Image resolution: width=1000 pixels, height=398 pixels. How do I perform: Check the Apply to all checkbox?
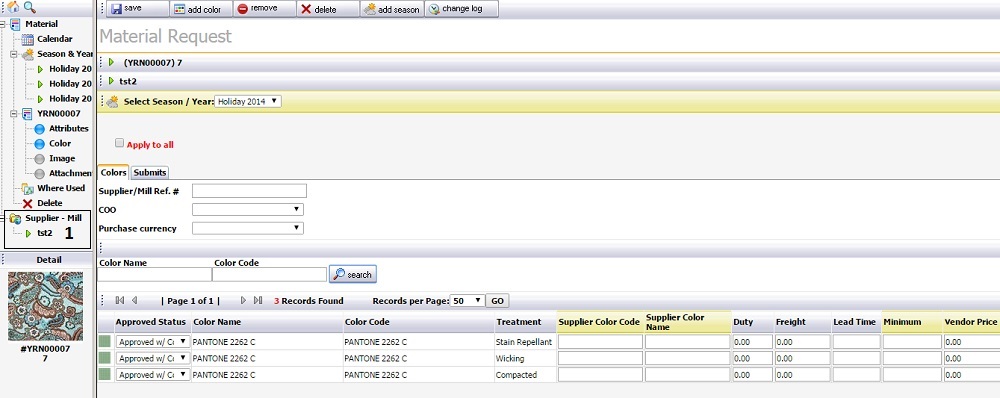point(119,143)
